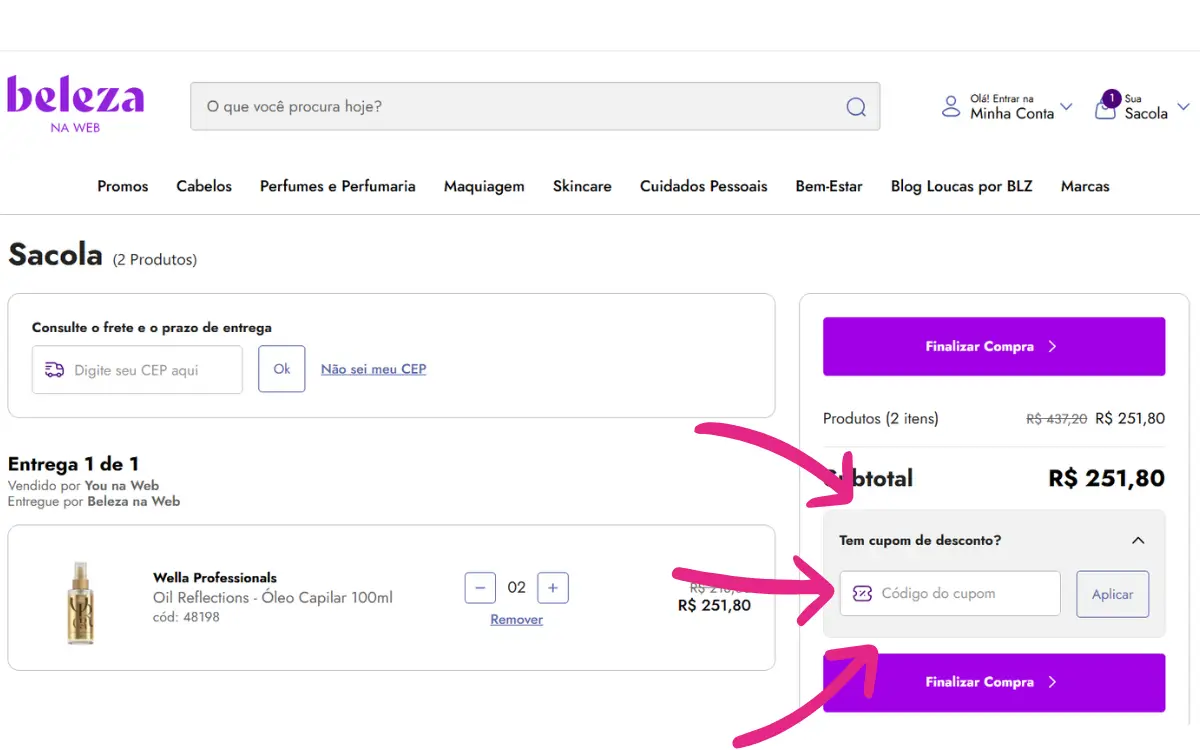
Task: Click the cód: 48198 text
Action: pos(186,617)
